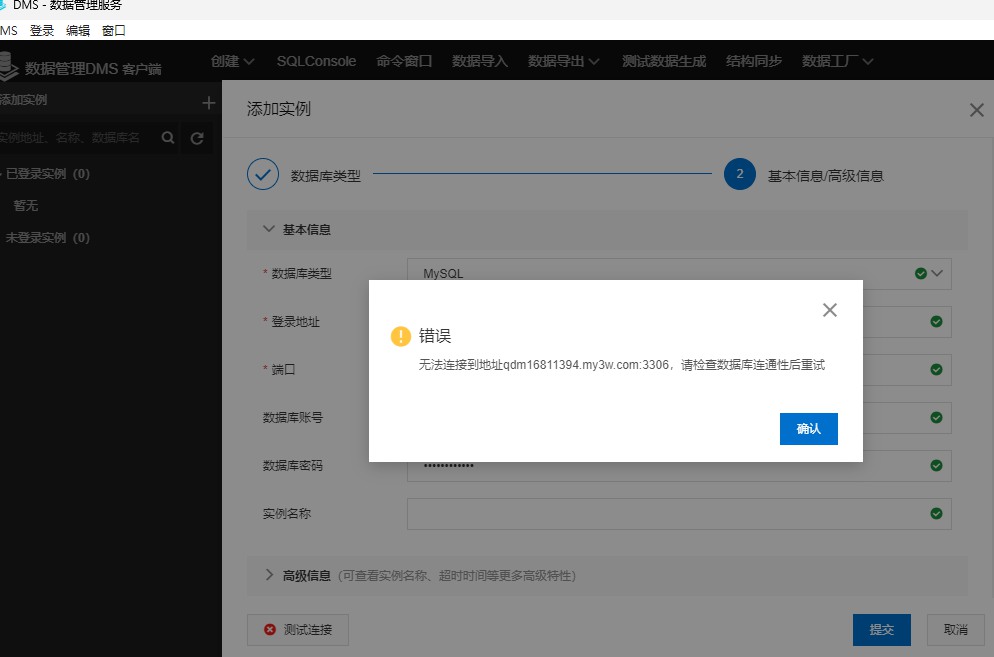
Task: Open 结构同步 in the top navigation
Action: click(x=754, y=62)
